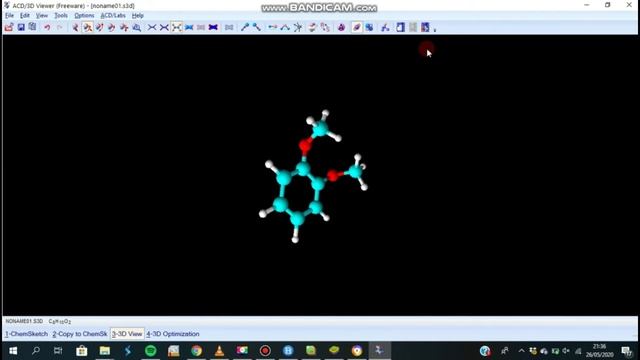Click the blue page icon in toolbar
Screen dimensions: 640x360
(x=400, y=27)
